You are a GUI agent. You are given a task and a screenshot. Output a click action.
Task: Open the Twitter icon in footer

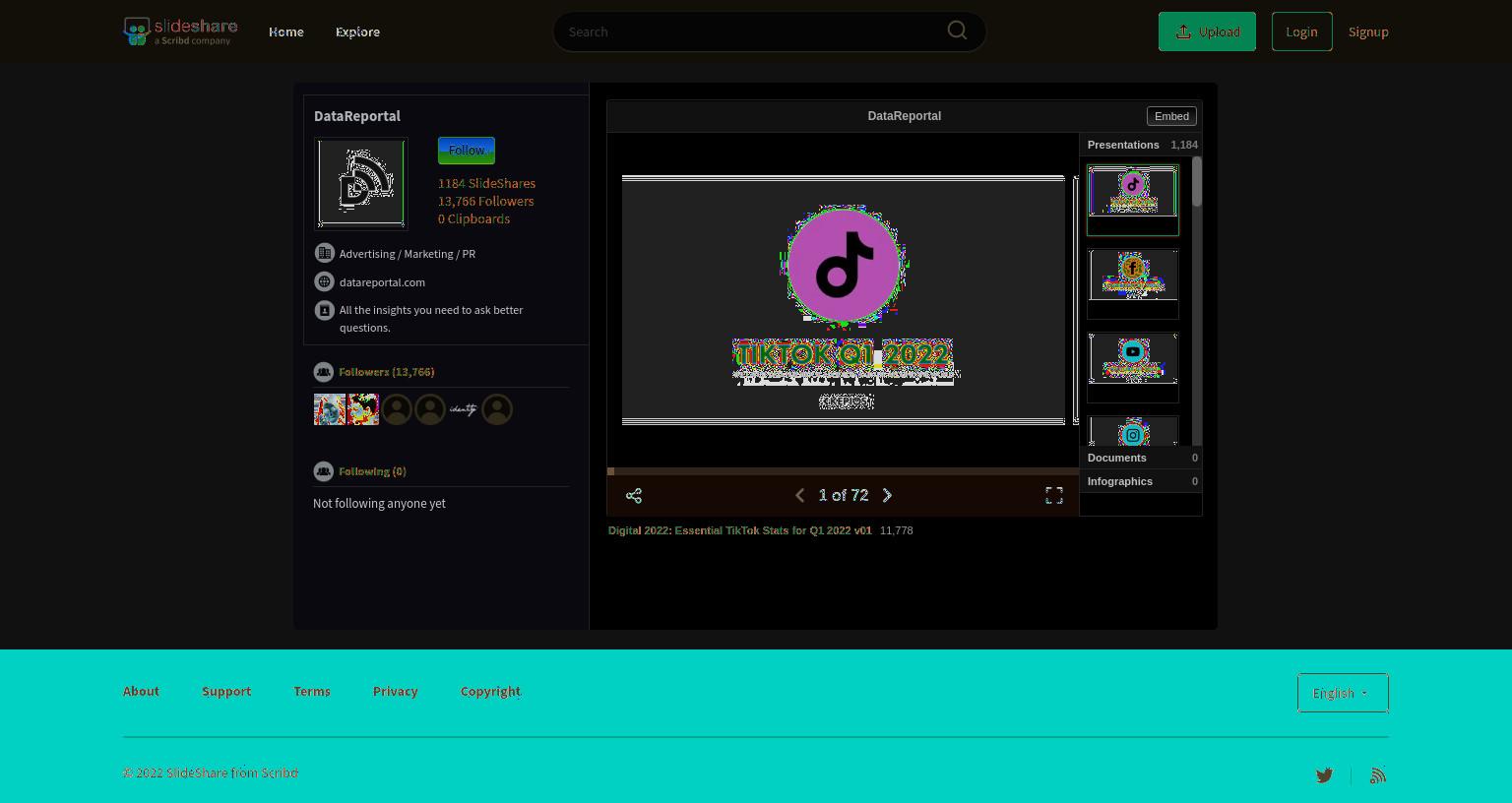(1324, 775)
